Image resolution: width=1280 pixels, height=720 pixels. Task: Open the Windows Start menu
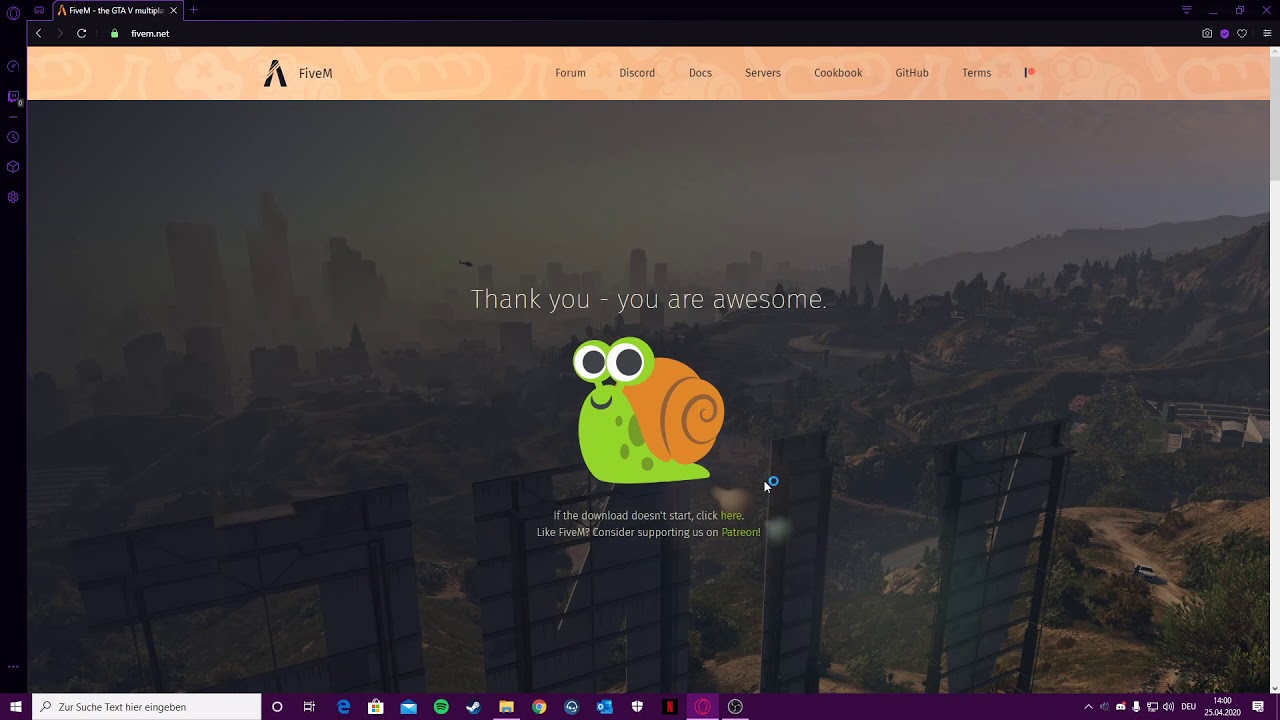point(15,707)
